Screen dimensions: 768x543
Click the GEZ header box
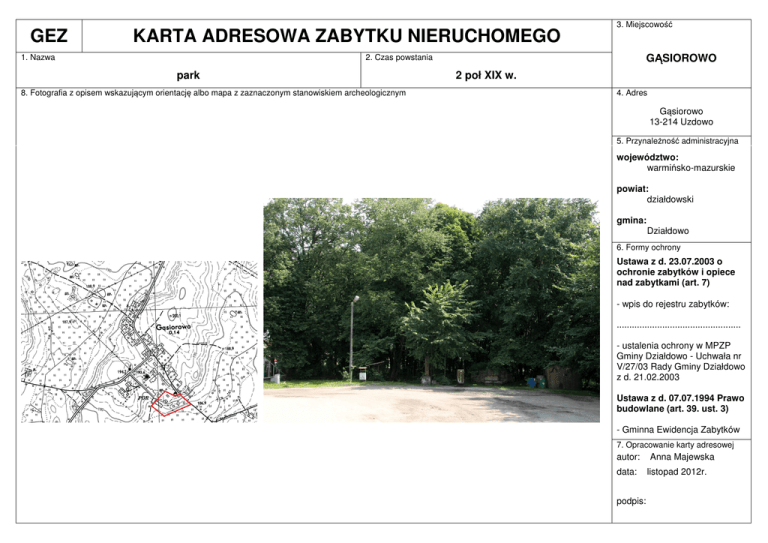[x=49, y=37]
